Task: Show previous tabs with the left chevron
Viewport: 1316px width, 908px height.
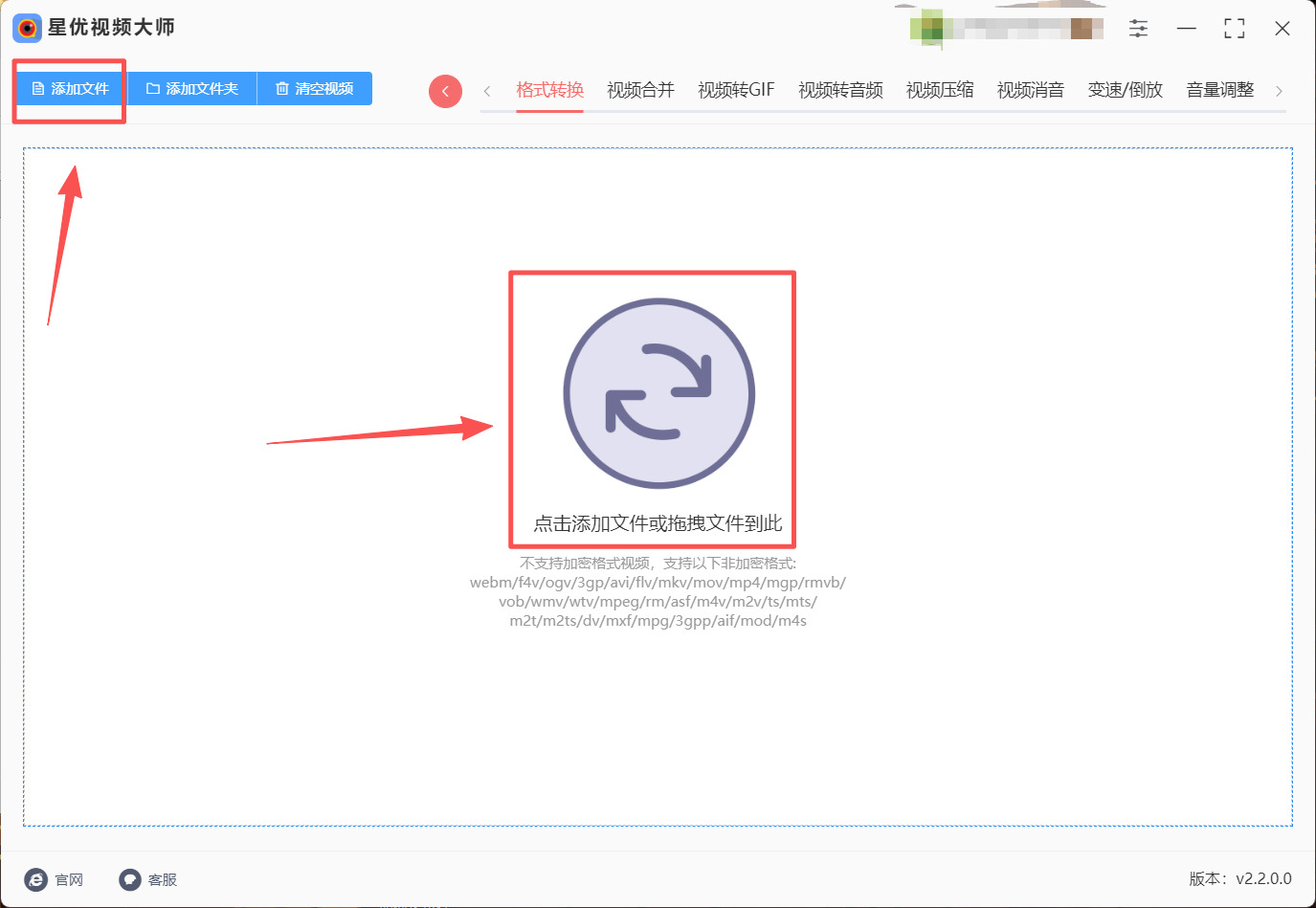Action: (x=487, y=91)
